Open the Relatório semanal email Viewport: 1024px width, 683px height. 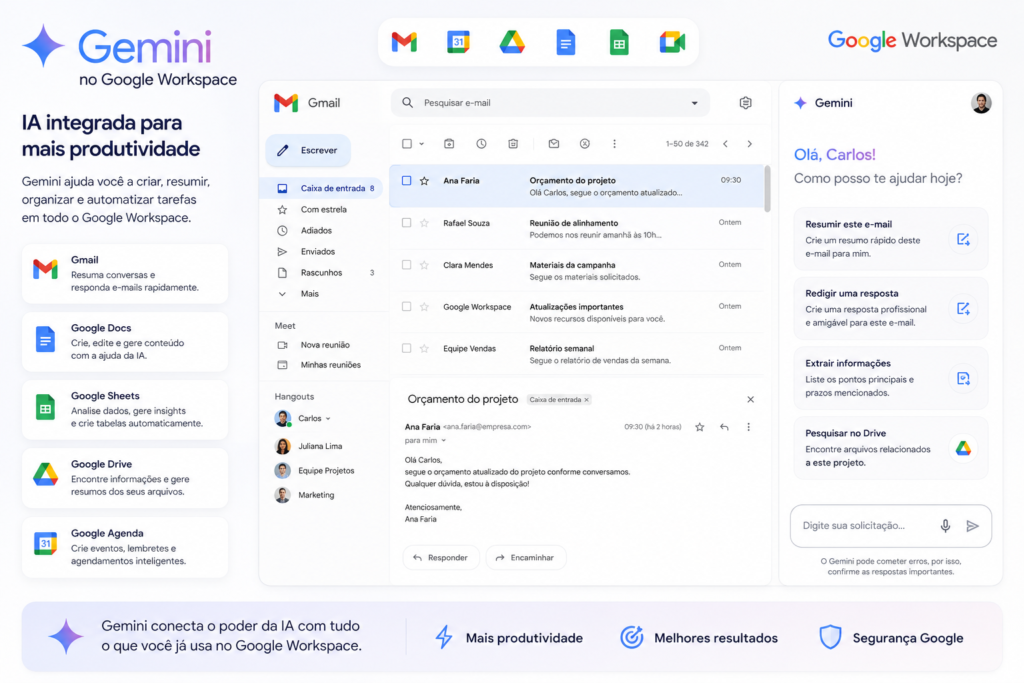[x=577, y=354]
